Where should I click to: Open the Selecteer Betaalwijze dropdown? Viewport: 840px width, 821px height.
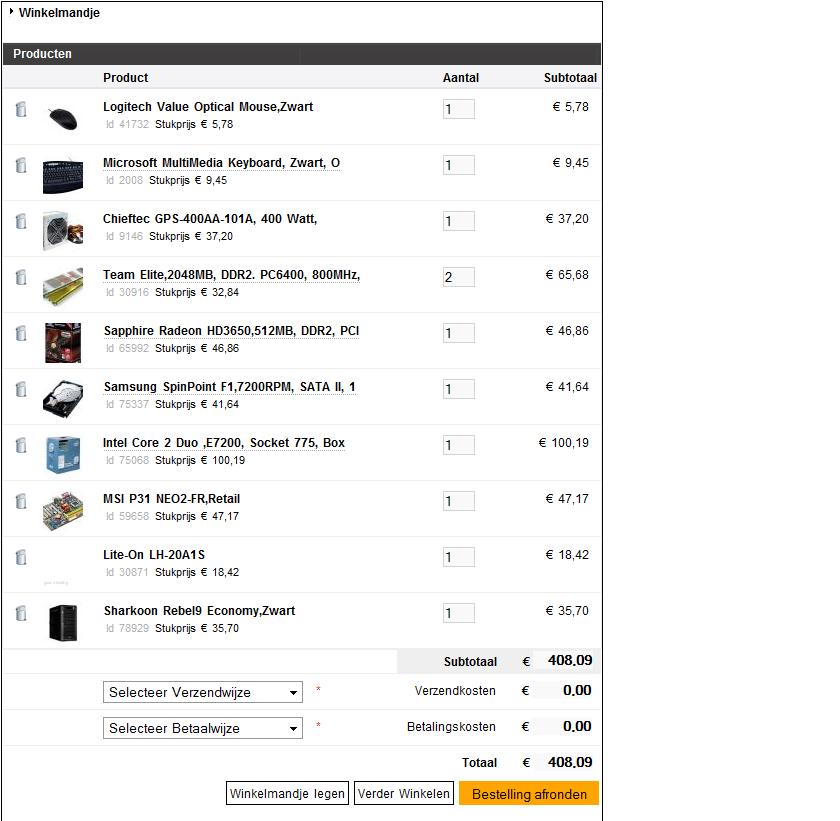tap(202, 728)
